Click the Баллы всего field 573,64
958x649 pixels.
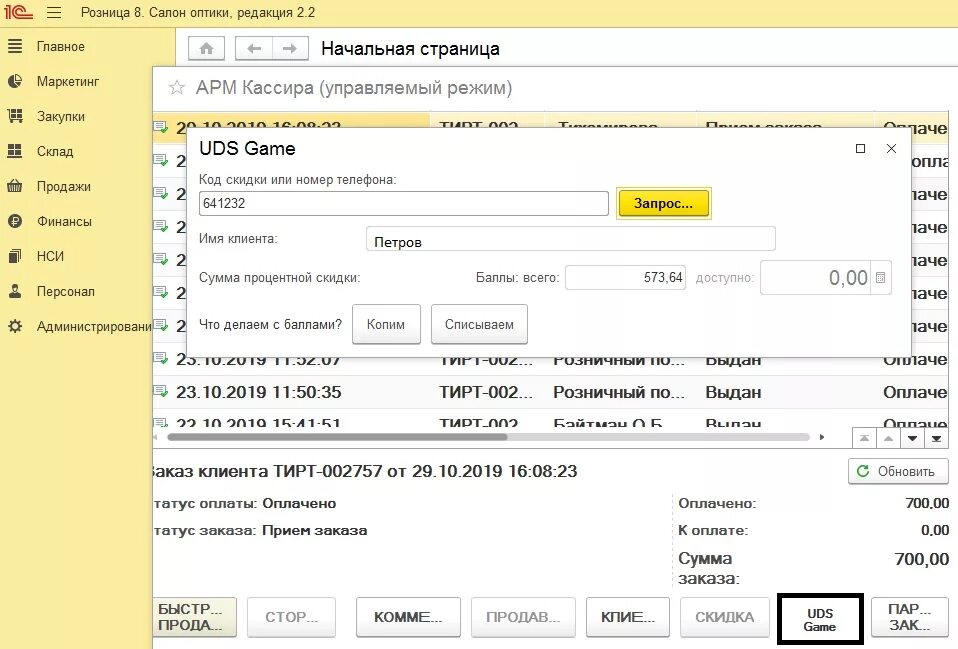(625, 277)
